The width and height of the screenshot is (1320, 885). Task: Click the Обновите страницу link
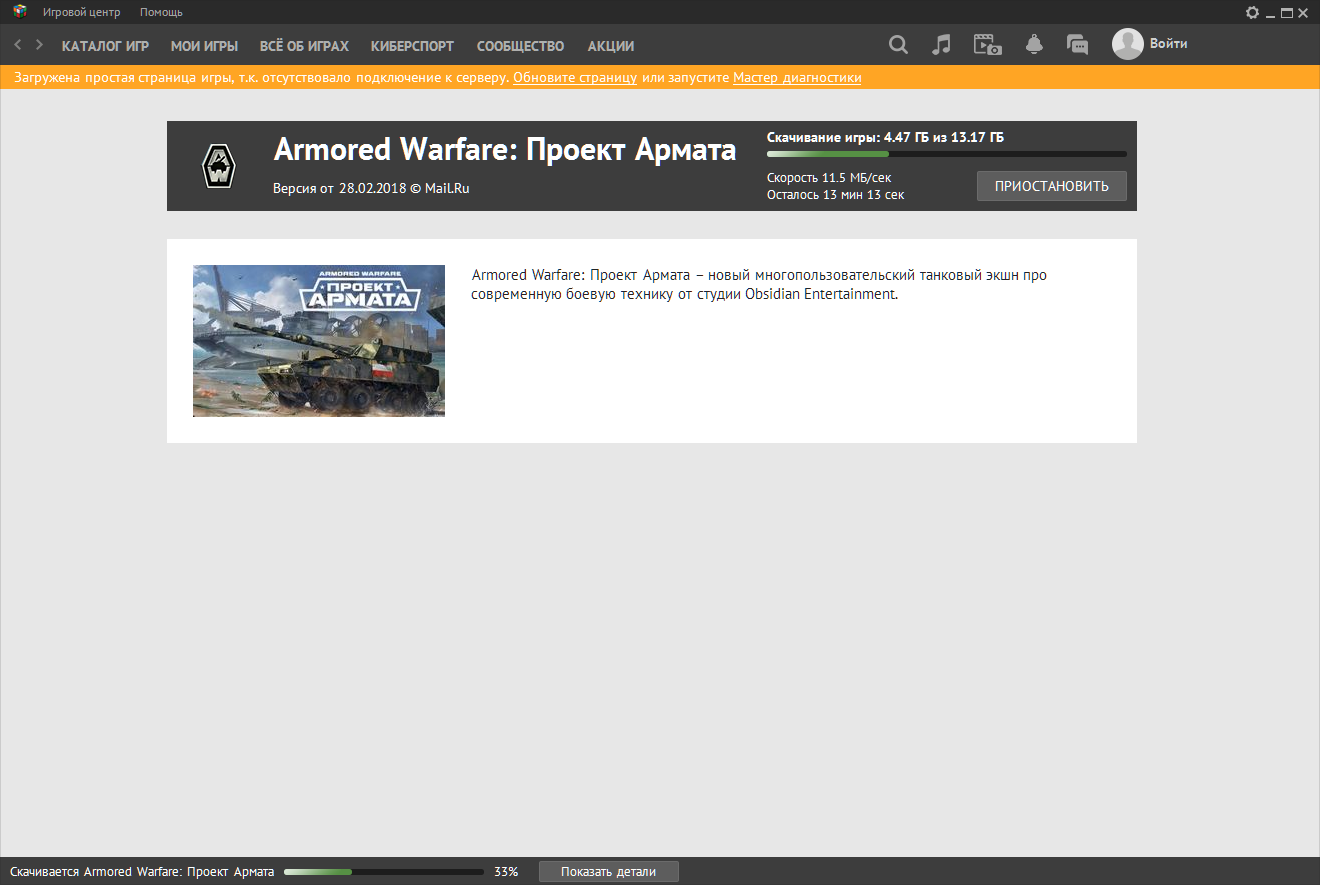pos(575,77)
